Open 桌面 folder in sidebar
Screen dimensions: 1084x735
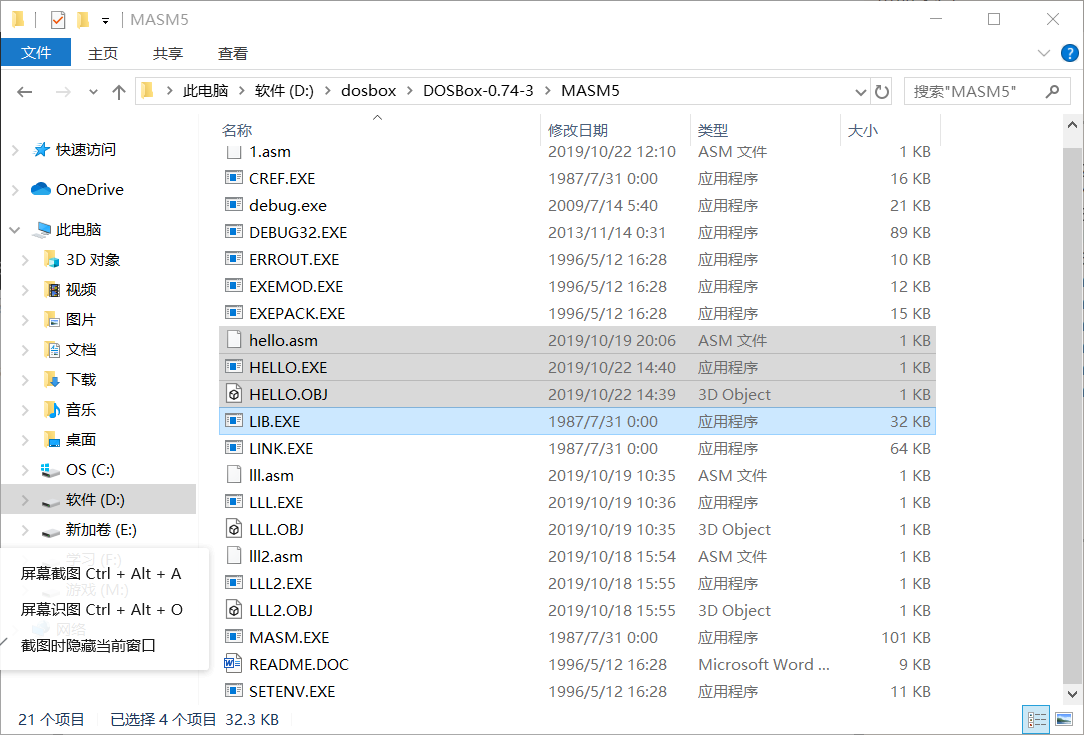(x=81, y=440)
